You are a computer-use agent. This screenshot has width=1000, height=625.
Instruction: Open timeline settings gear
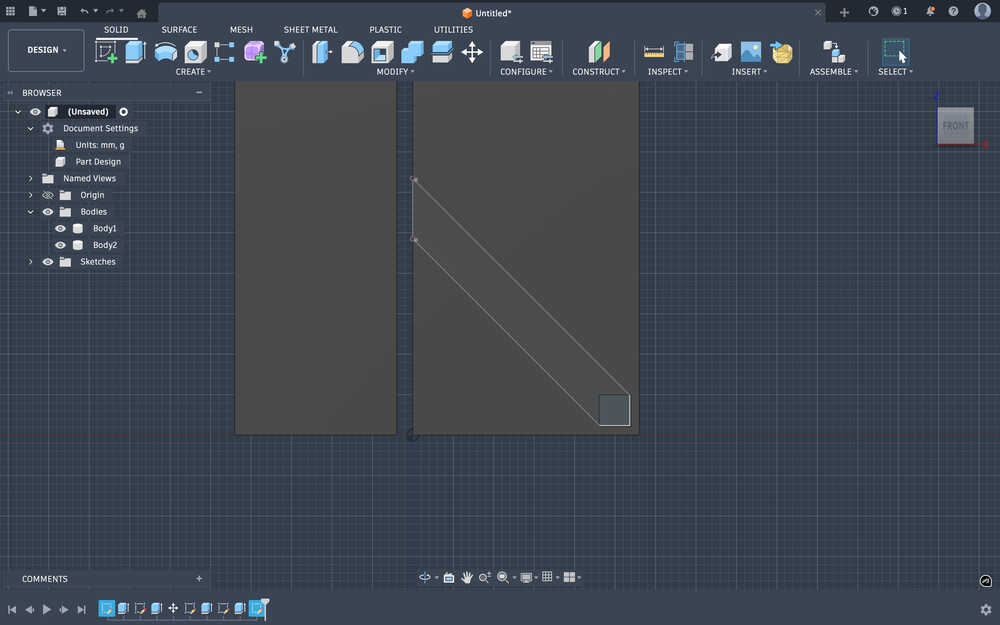986,609
